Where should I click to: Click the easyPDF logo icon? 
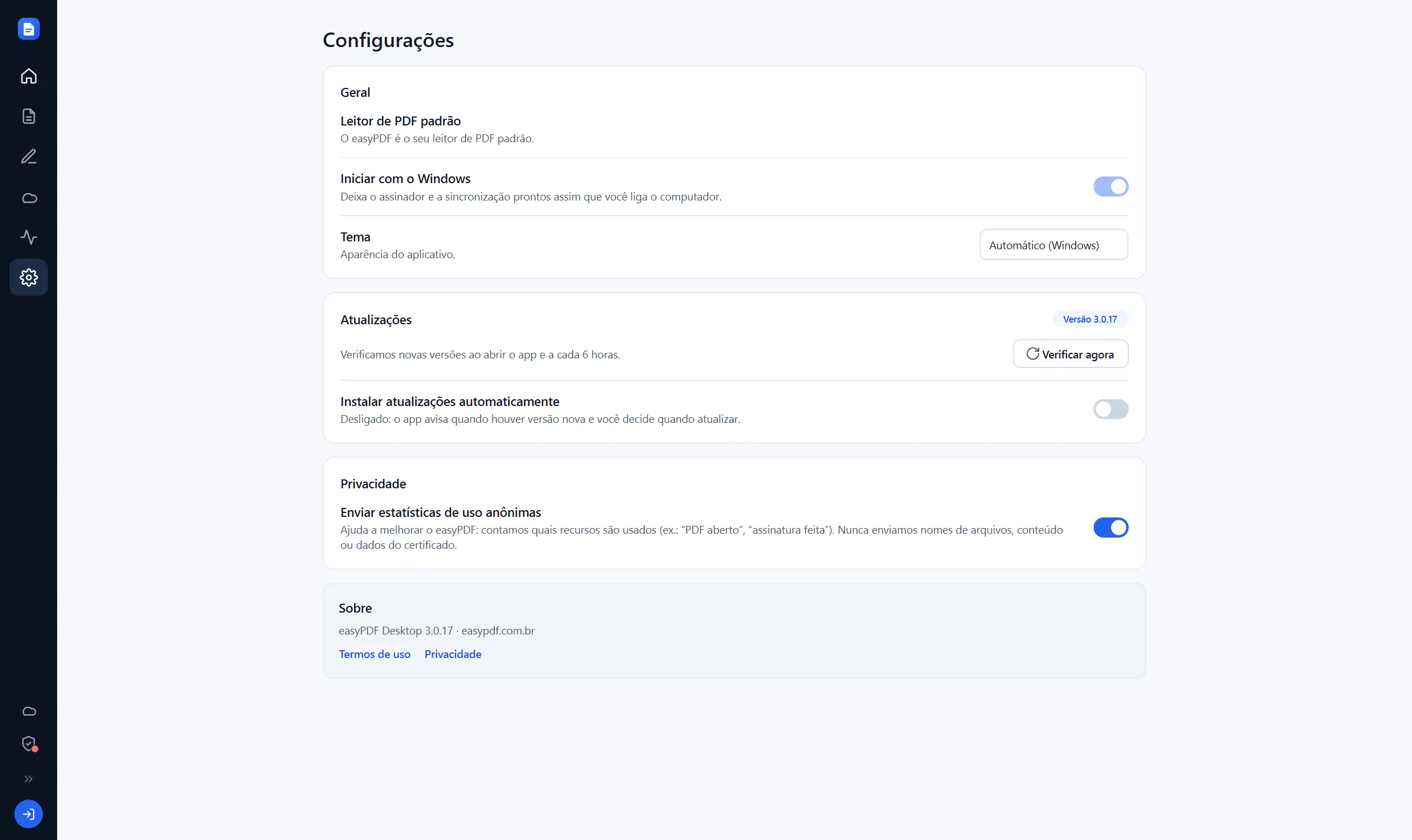click(29, 29)
